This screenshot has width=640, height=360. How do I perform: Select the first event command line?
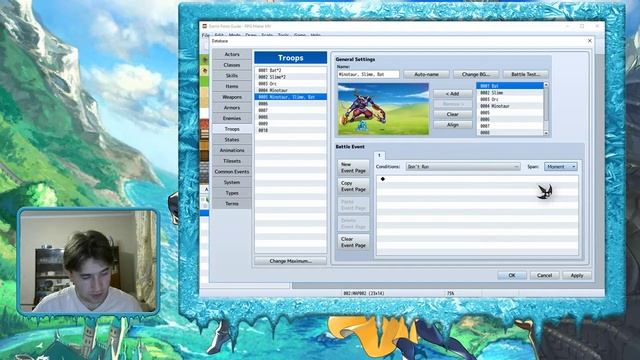click(x=477, y=179)
